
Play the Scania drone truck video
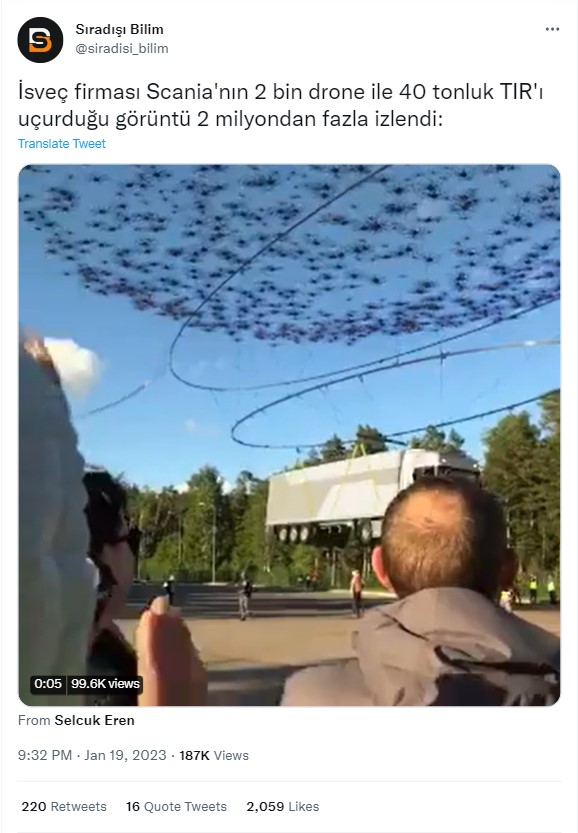tap(289, 435)
